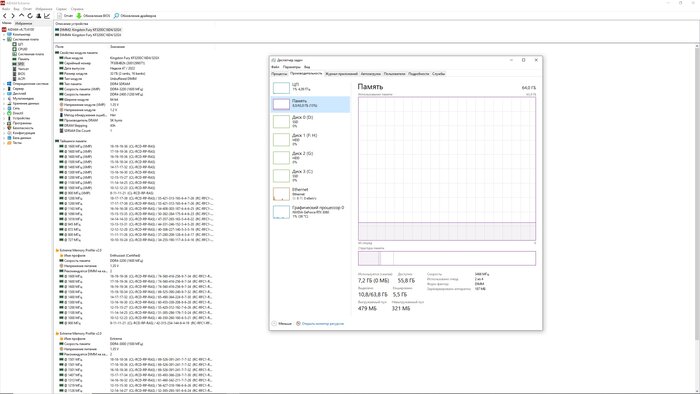The image size is (700, 394).
Task: Open the Избранное menu in AIDA64 menu bar
Action: 44,9
